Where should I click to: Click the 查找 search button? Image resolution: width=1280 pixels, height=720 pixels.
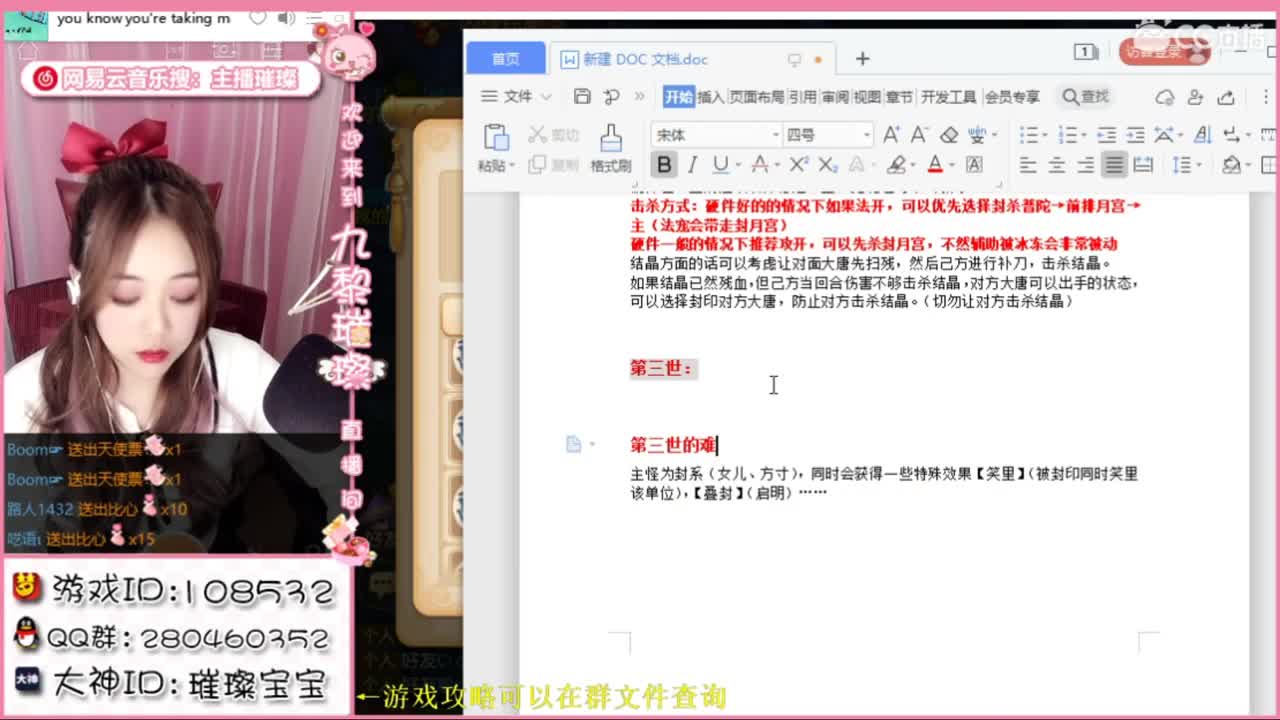1086,97
